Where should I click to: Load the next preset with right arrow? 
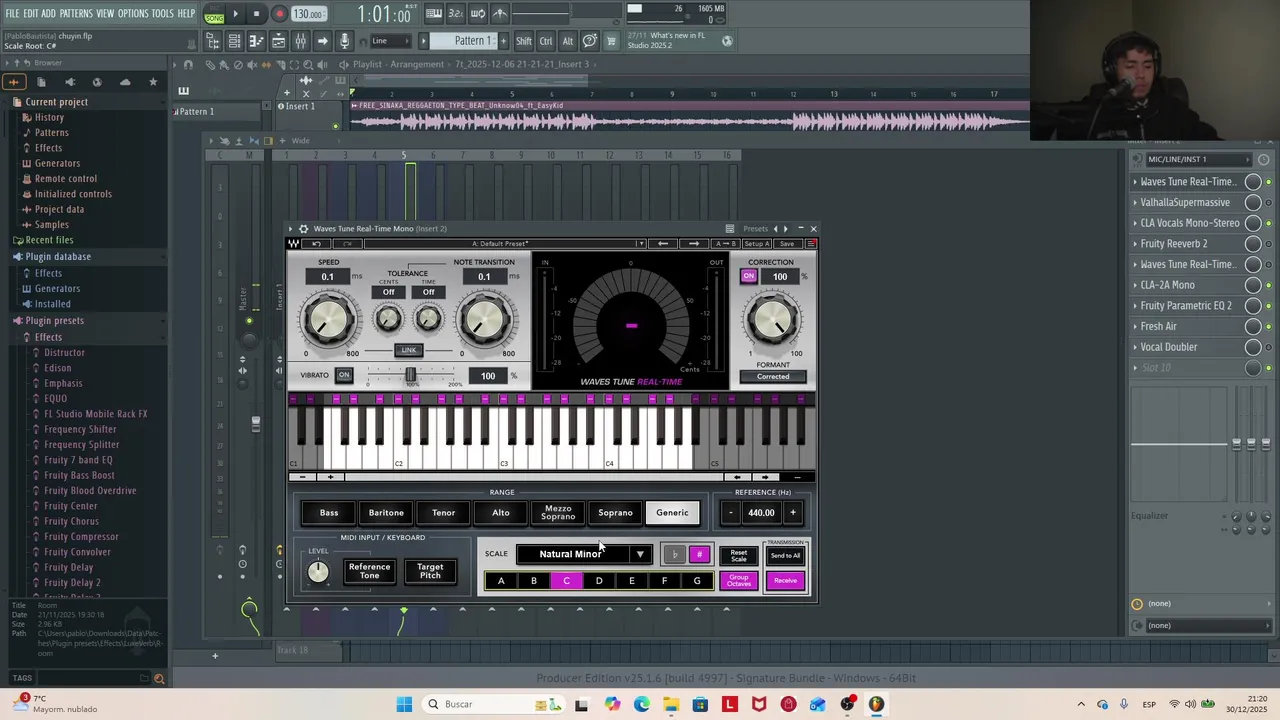(x=694, y=244)
